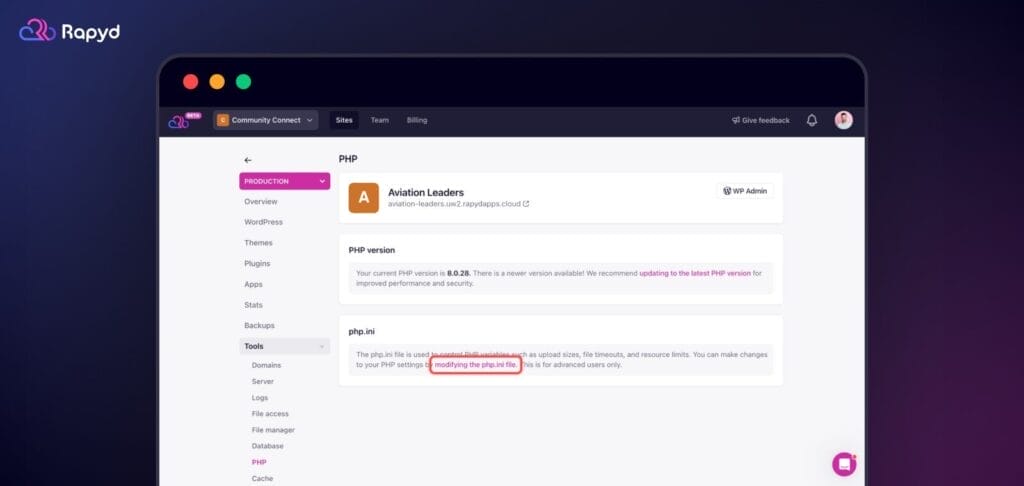Click the PHP version heading

(x=372, y=250)
